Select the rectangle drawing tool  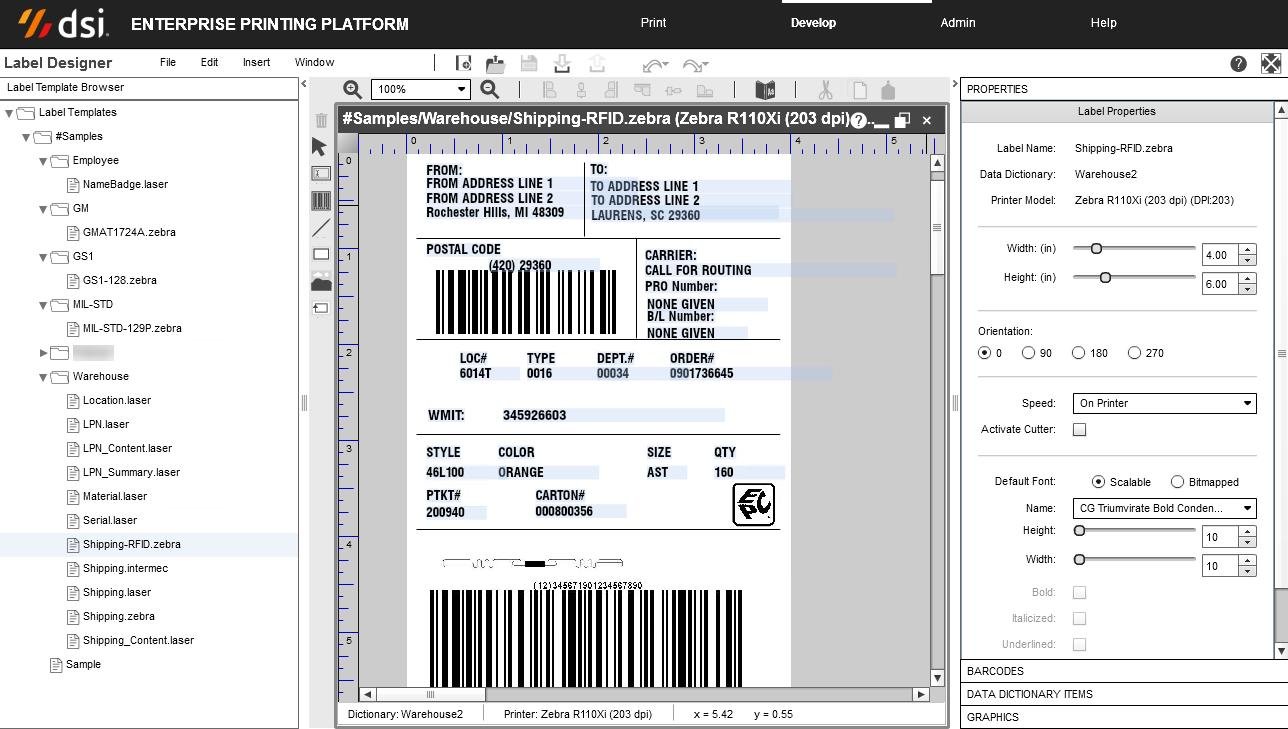click(321, 255)
